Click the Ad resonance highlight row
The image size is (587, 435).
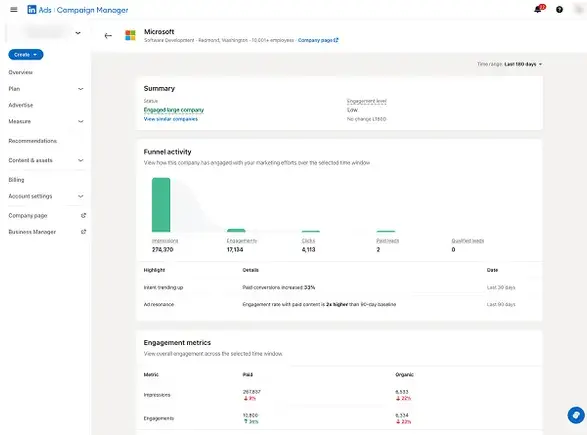(x=339, y=304)
